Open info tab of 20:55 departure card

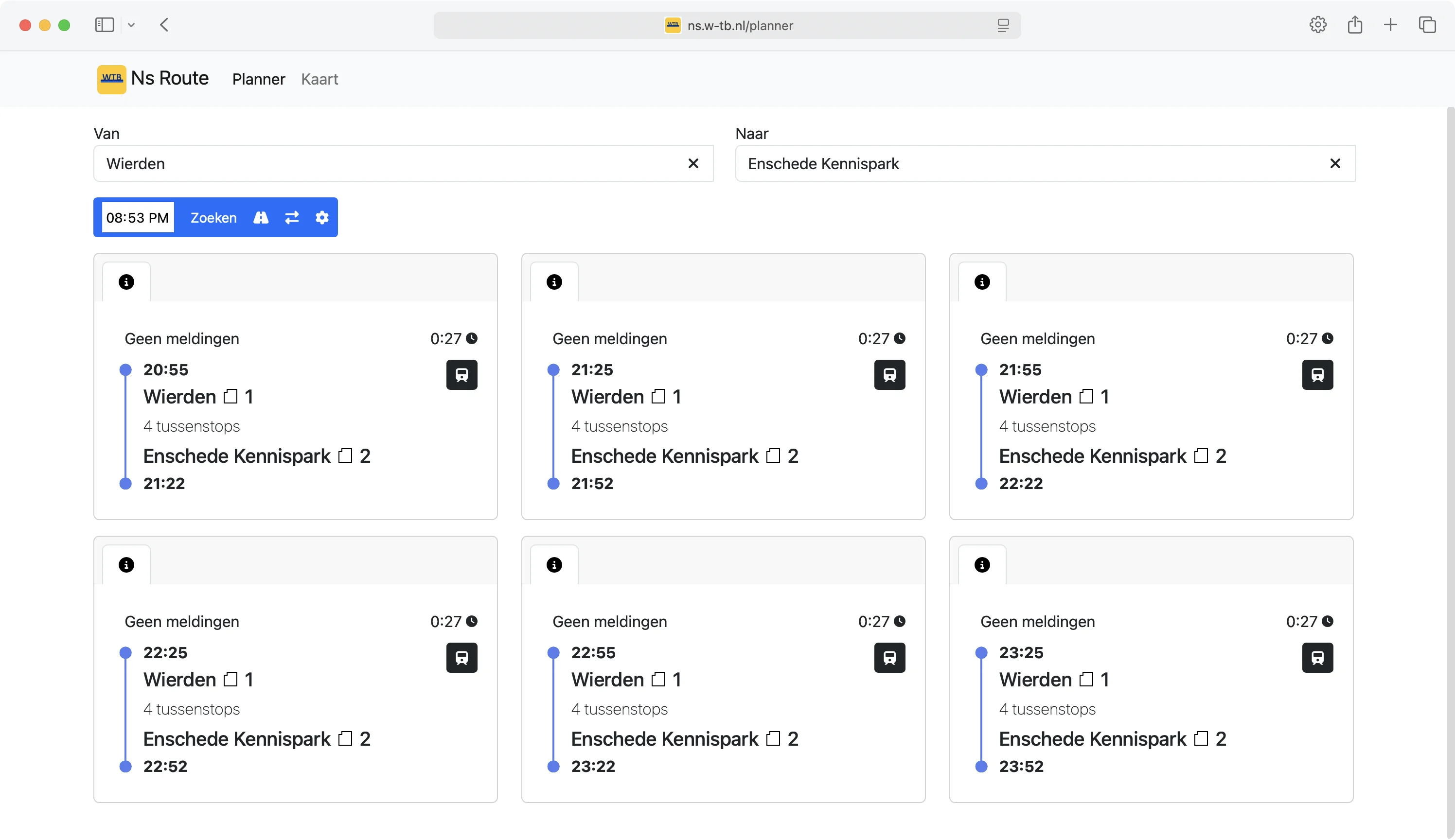coord(126,282)
